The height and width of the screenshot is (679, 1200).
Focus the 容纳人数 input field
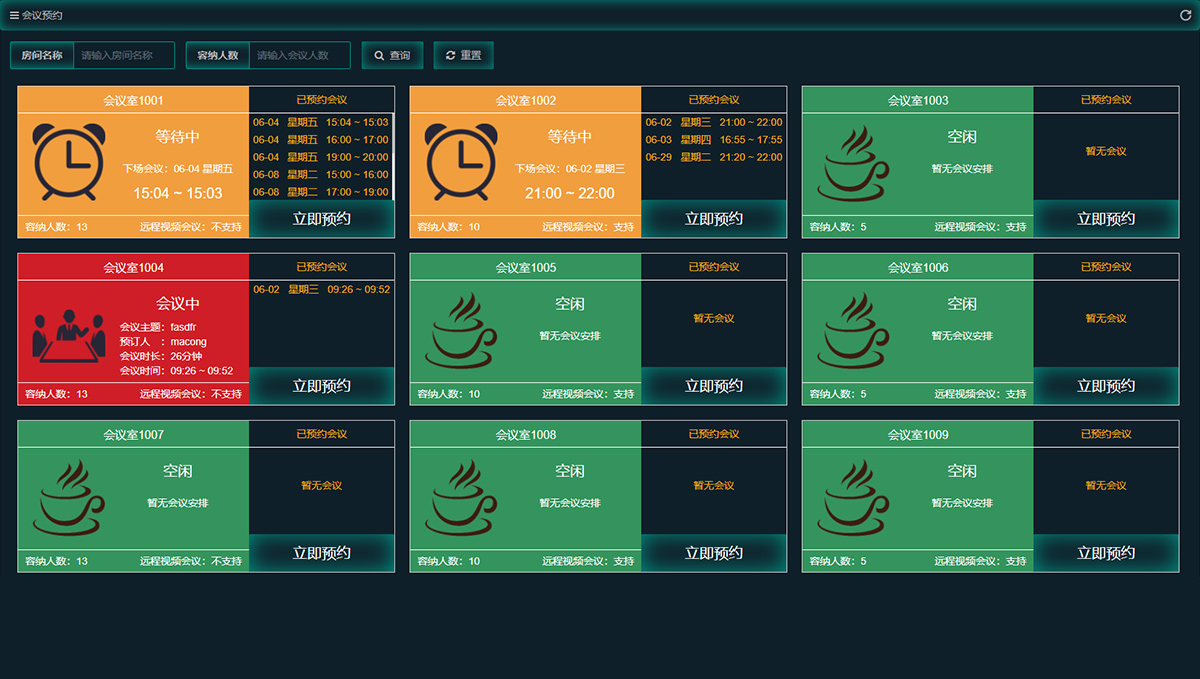[300, 55]
